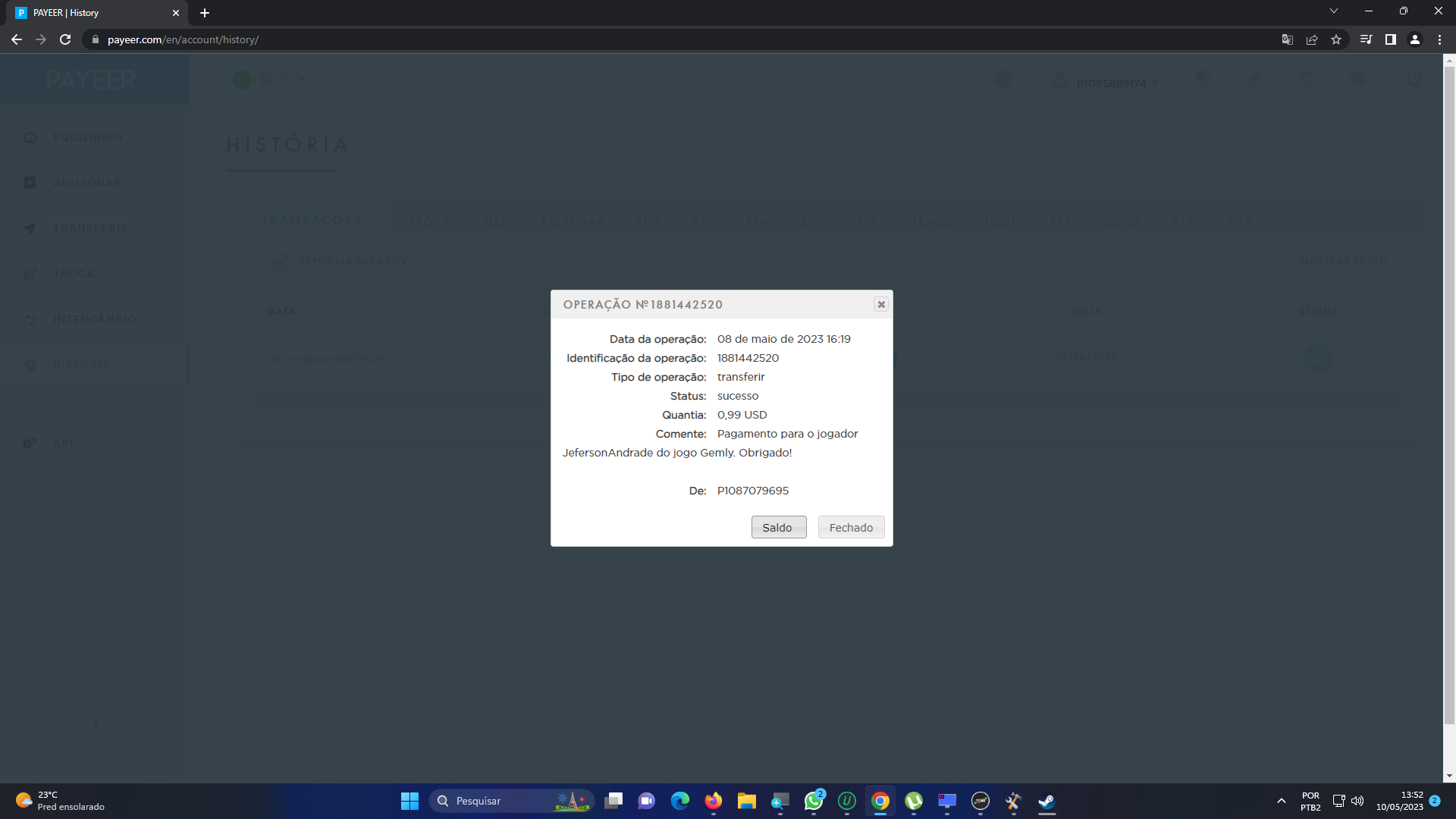The width and height of the screenshot is (1456, 819).
Task: Click the Saldo button
Action: click(x=778, y=527)
